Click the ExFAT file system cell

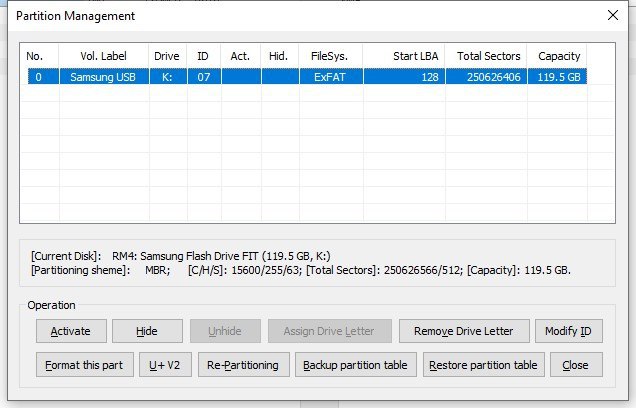point(331,77)
